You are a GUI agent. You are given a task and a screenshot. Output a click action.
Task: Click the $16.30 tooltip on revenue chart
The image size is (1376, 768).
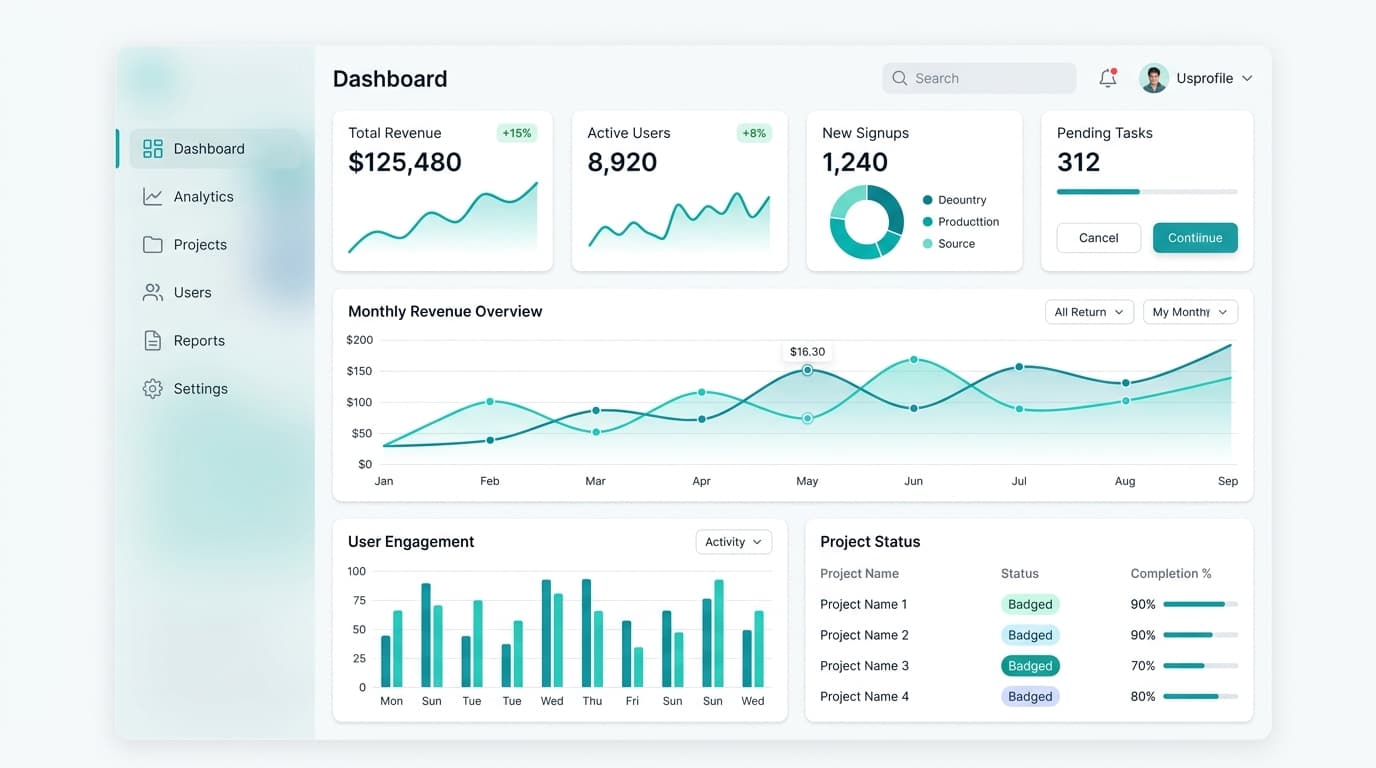coord(807,352)
